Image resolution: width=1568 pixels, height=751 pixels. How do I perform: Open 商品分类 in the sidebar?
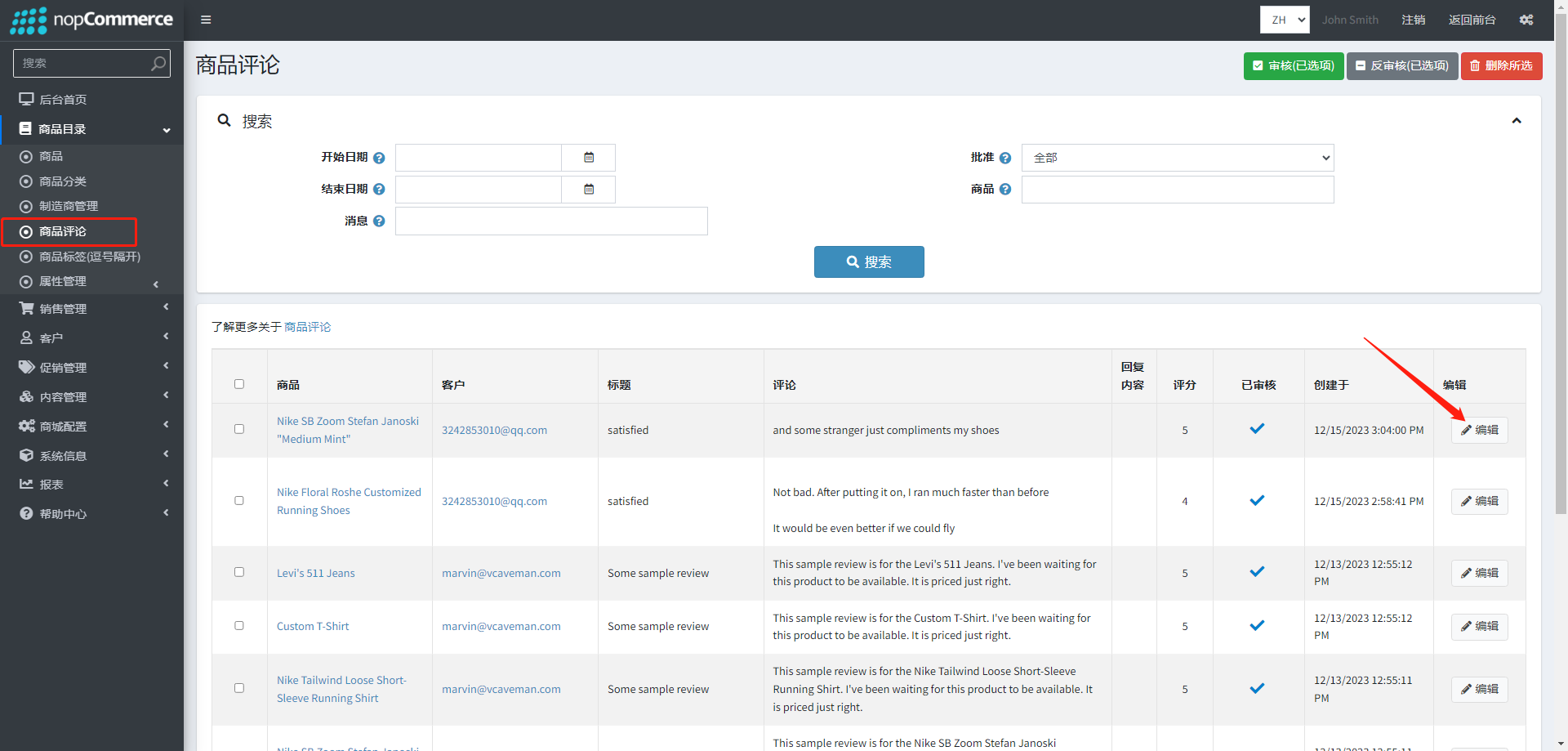tap(63, 181)
